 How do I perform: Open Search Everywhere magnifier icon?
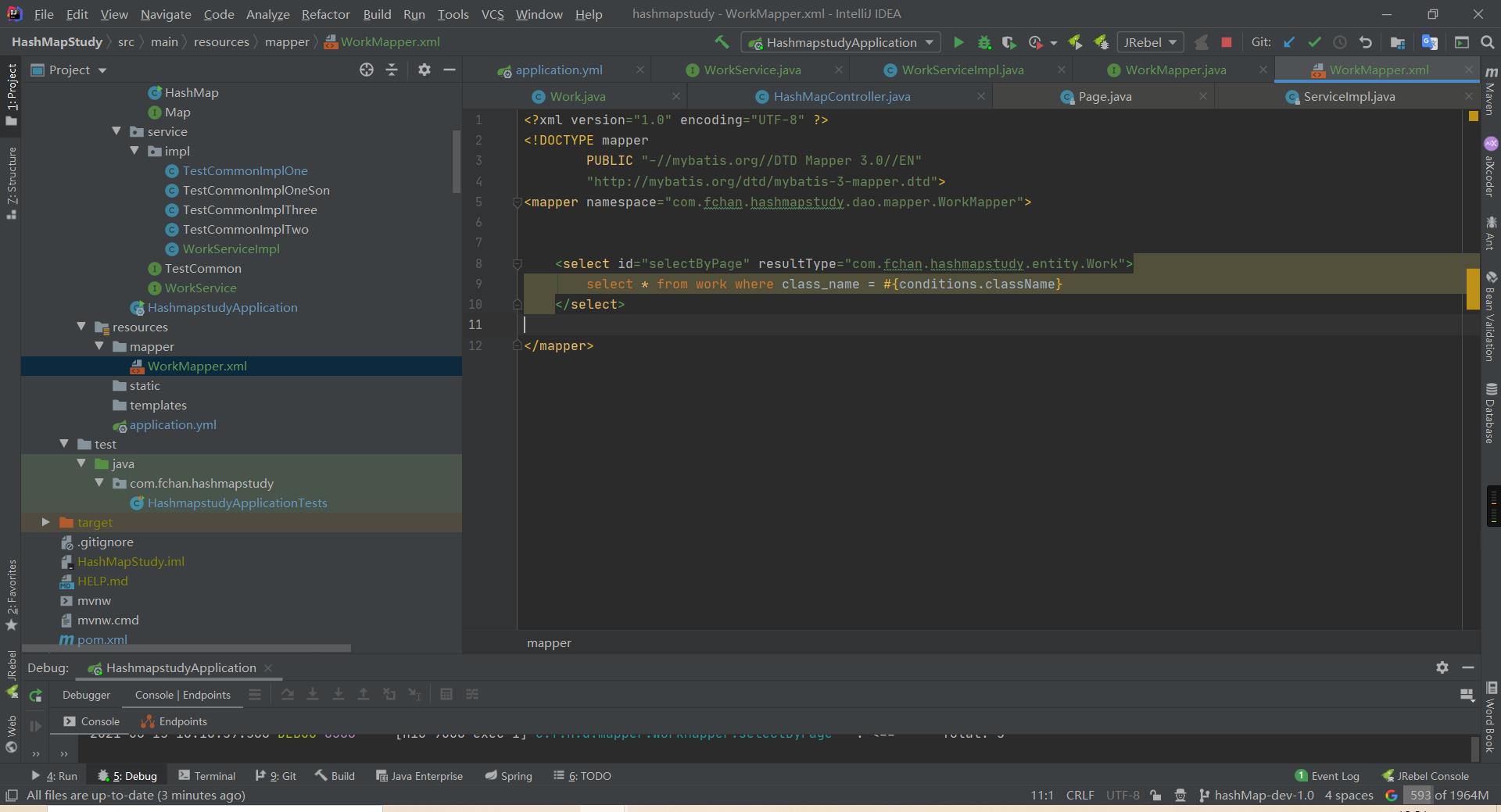click(x=1488, y=42)
